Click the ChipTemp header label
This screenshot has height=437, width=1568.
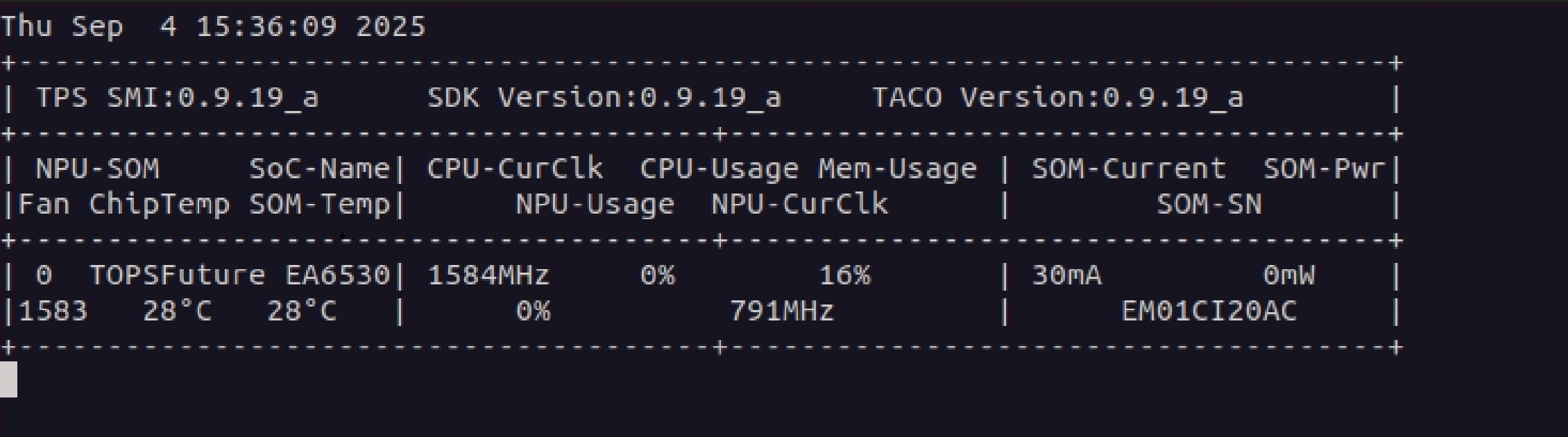[x=159, y=205]
